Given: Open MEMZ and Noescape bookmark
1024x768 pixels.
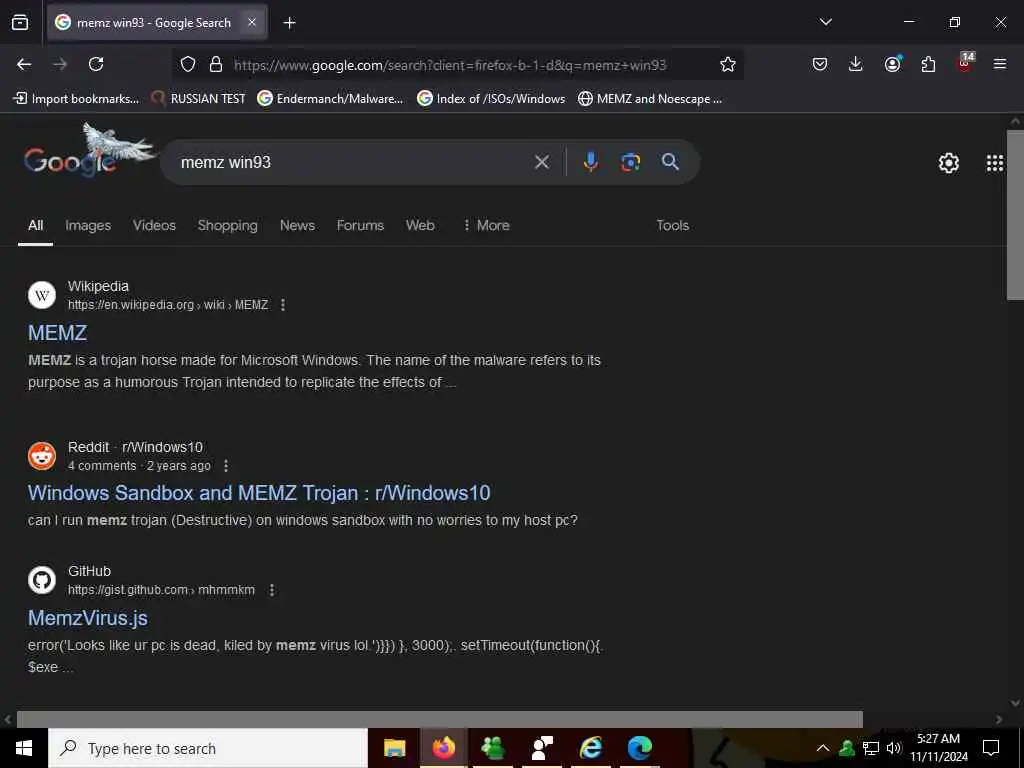Looking at the screenshot, I should [650, 99].
